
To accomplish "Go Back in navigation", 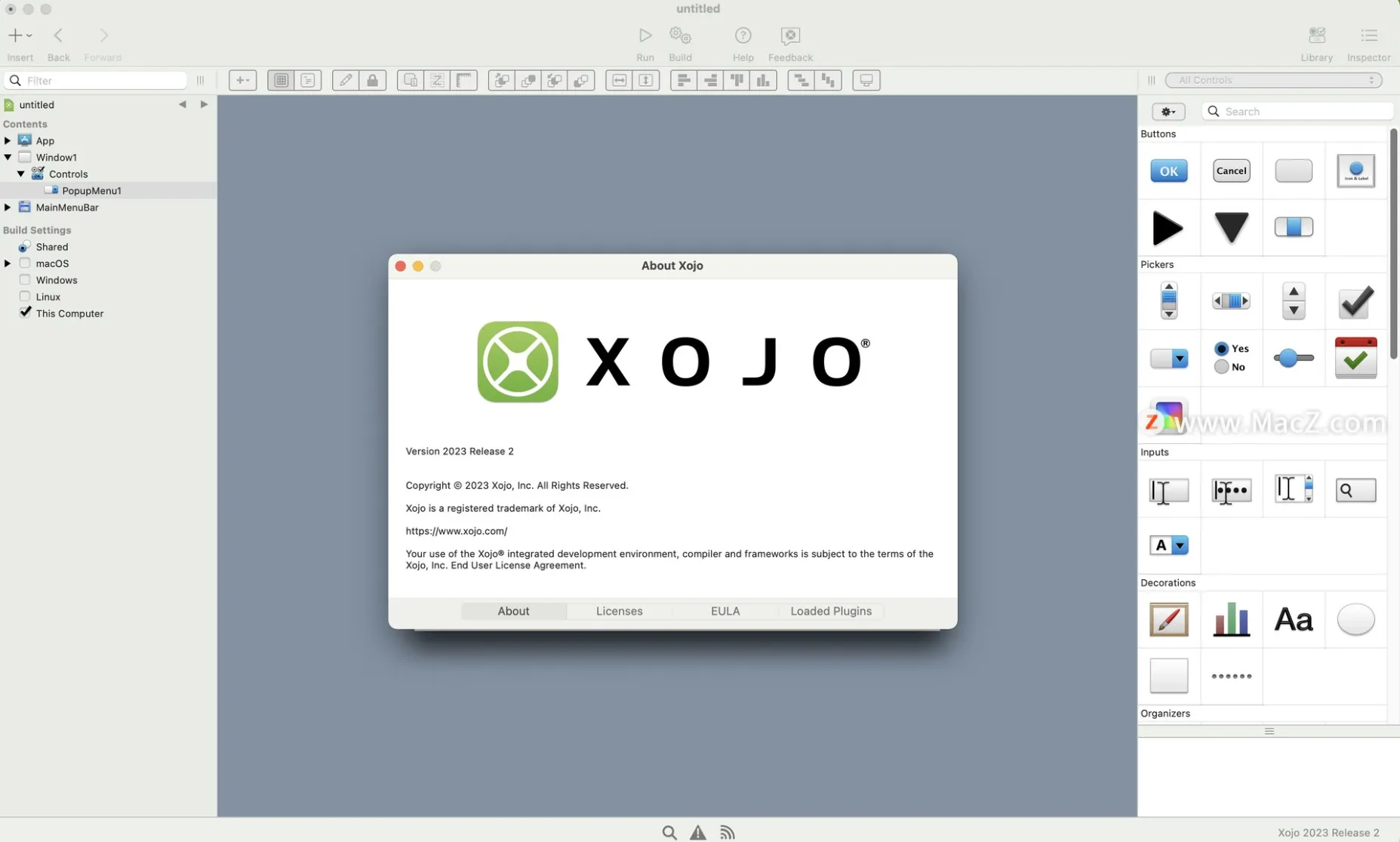I will tap(58, 35).
